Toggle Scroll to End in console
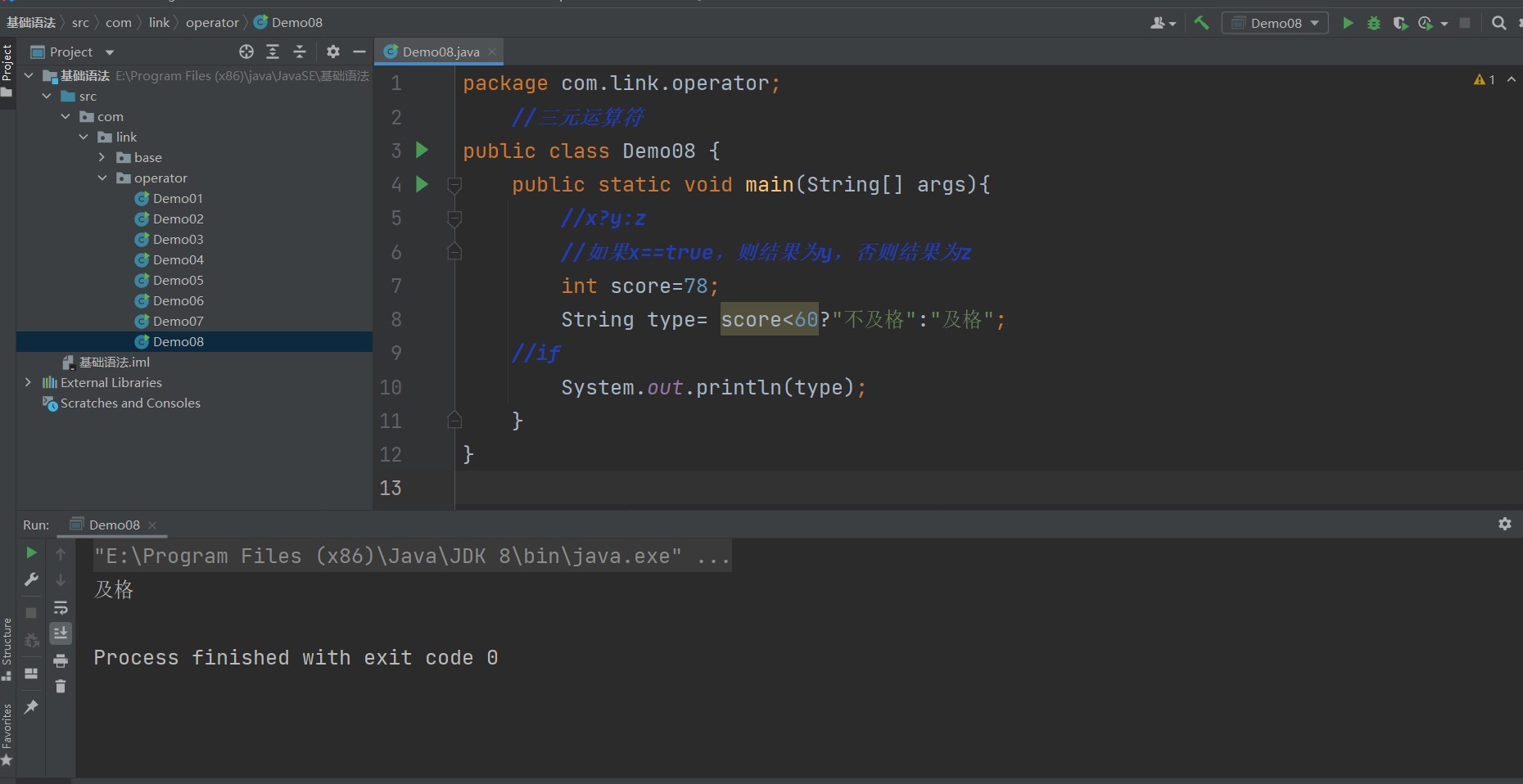The image size is (1523, 784). click(x=61, y=633)
